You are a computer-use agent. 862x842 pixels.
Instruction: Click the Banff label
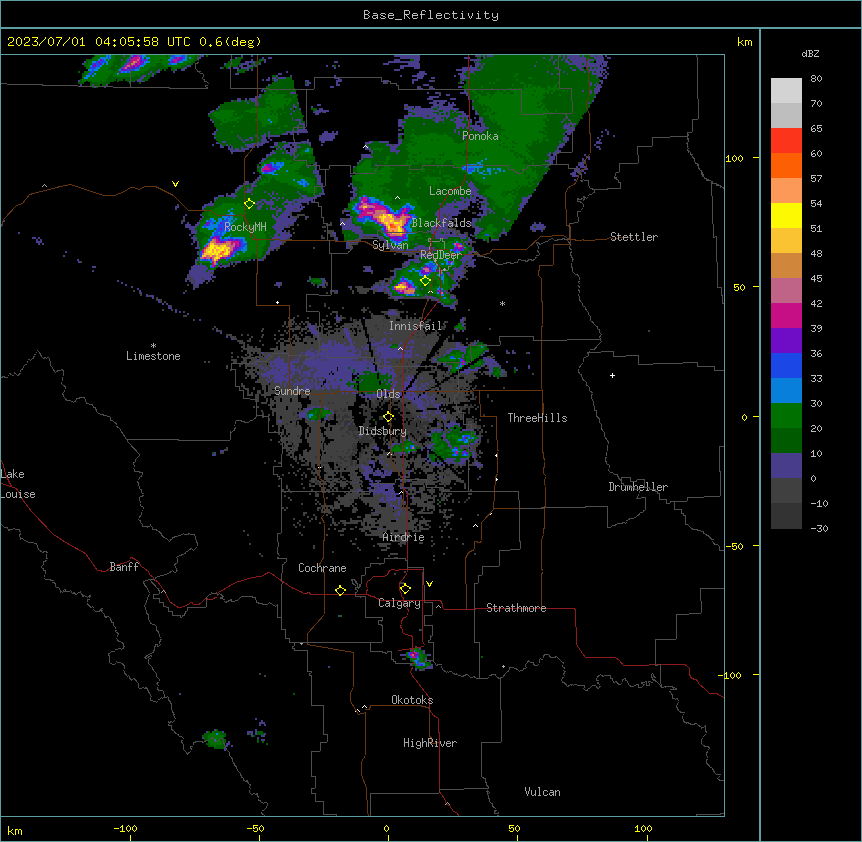pyautogui.click(x=124, y=567)
